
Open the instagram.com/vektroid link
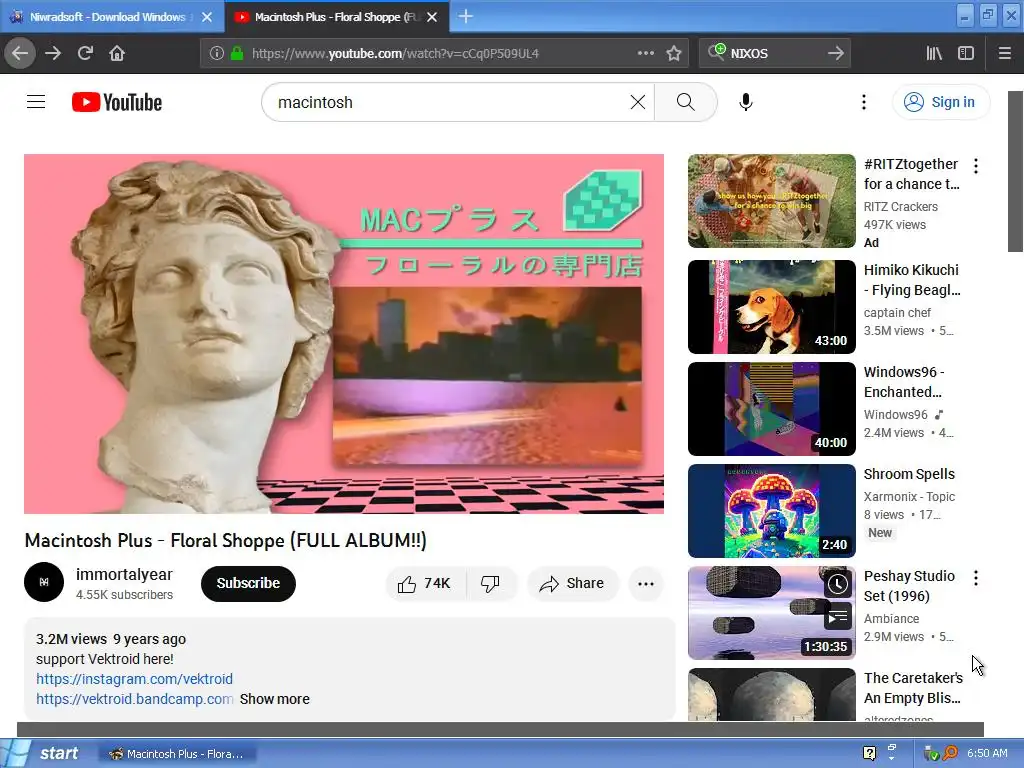(x=135, y=679)
